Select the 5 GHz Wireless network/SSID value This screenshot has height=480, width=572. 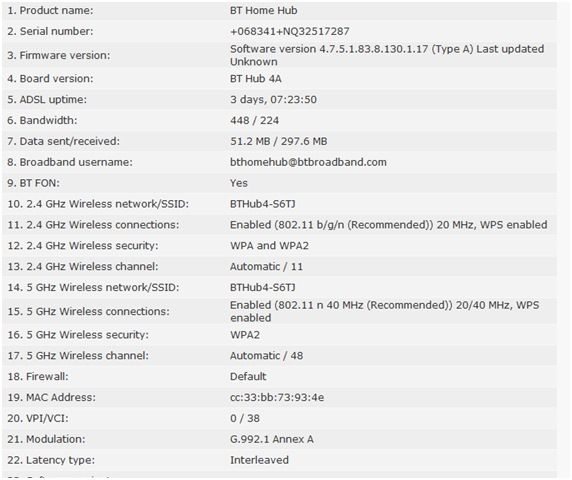(263, 287)
